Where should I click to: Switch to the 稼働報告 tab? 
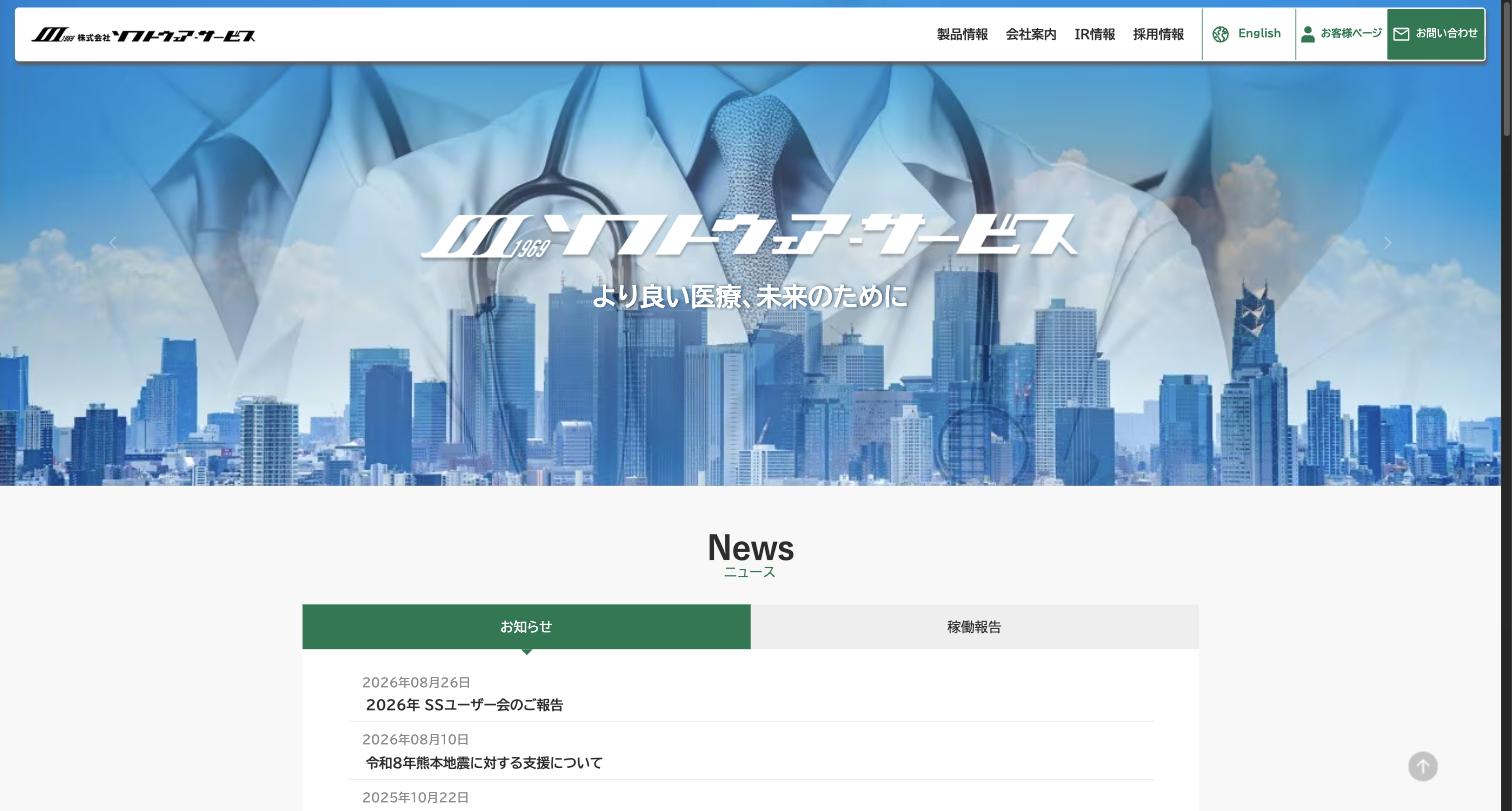(x=975, y=627)
